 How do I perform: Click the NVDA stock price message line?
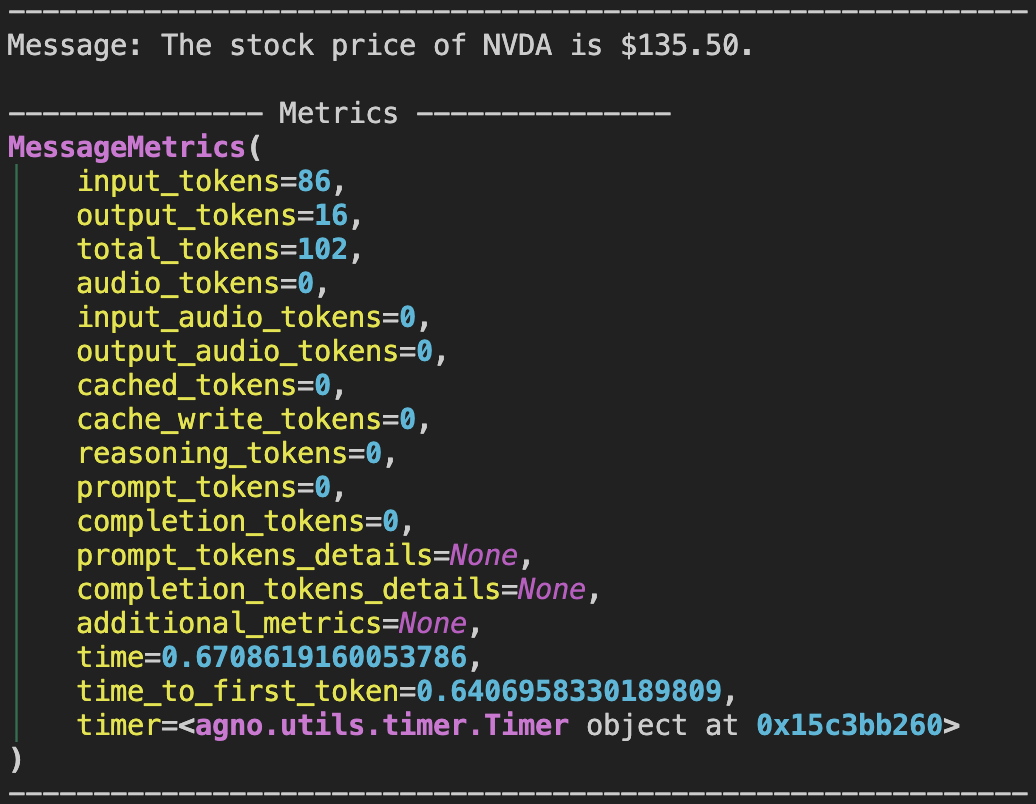(x=380, y=46)
